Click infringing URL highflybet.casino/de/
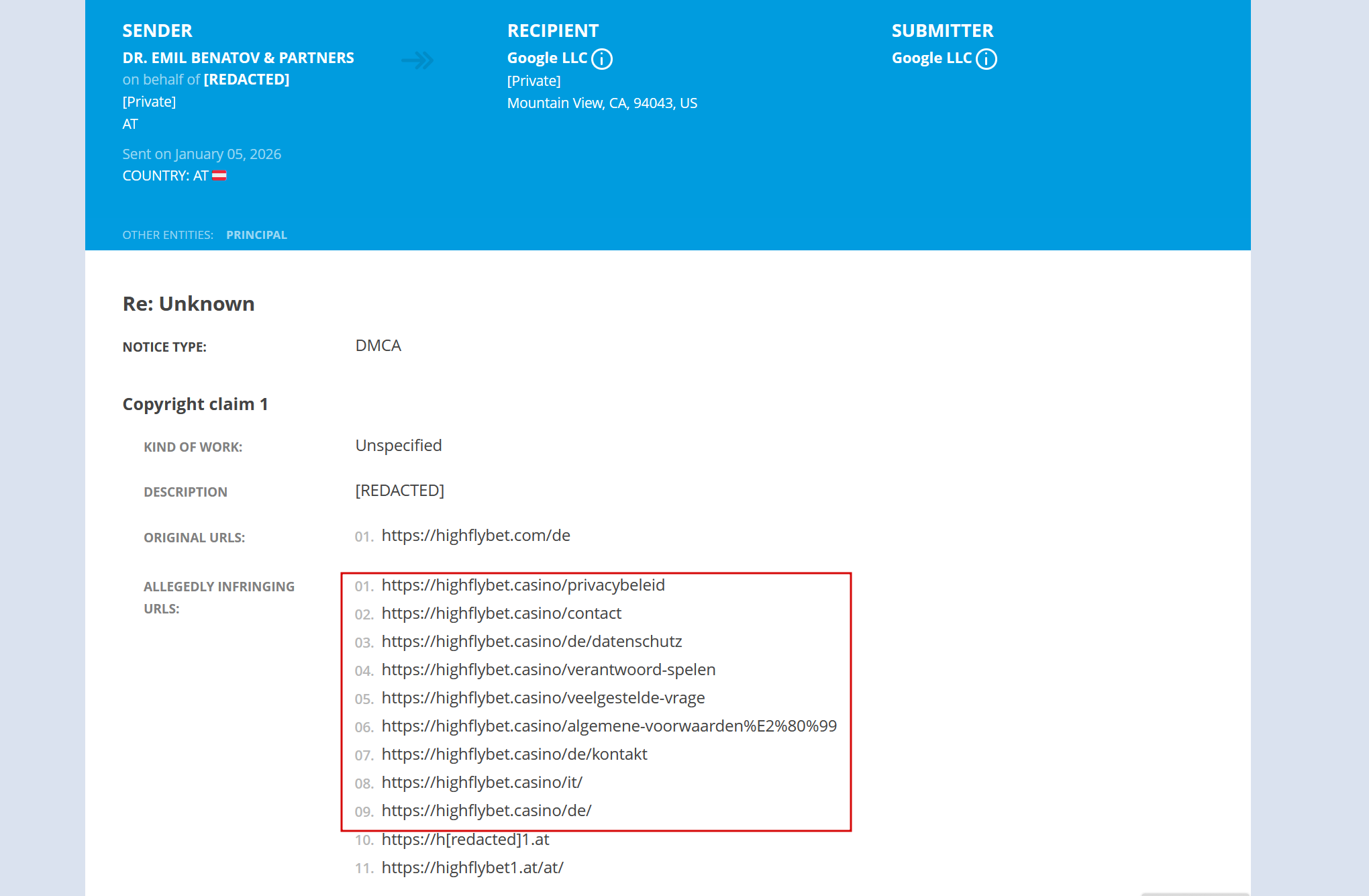 coord(487,811)
